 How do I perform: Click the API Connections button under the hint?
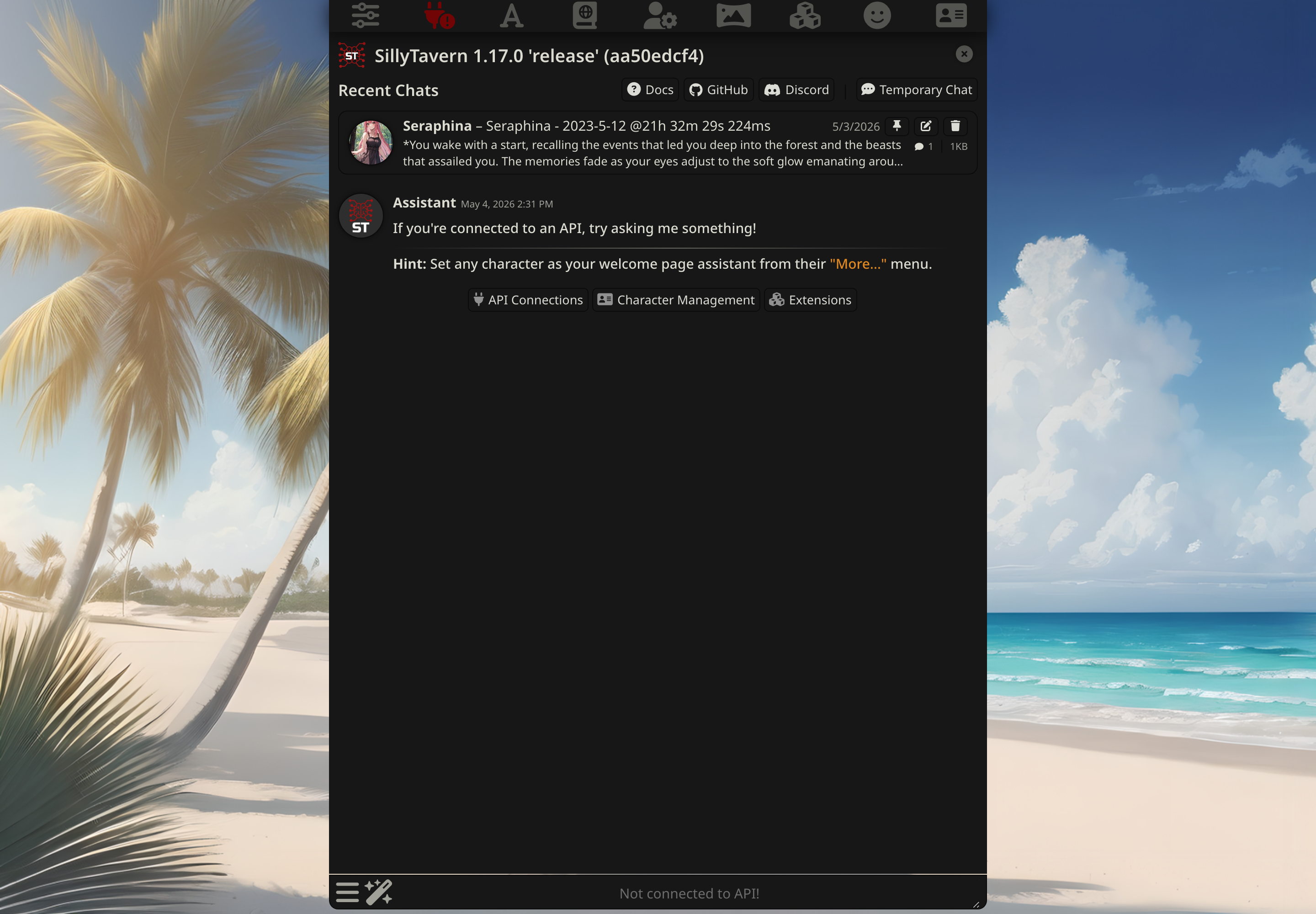point(528,300)
